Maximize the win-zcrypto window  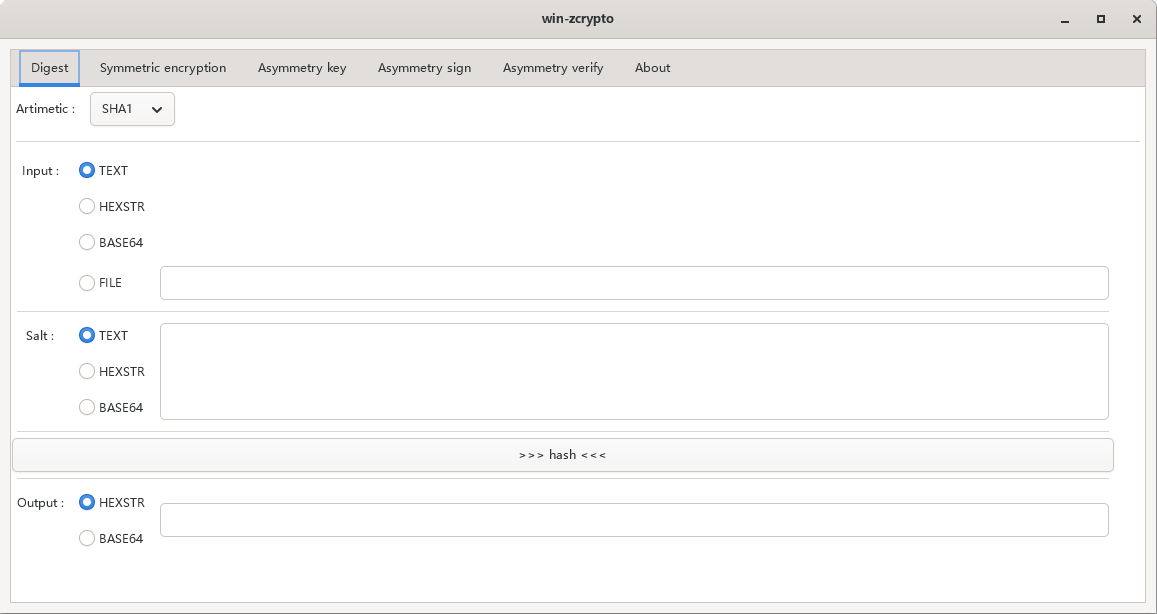(x=1101, y=19)
